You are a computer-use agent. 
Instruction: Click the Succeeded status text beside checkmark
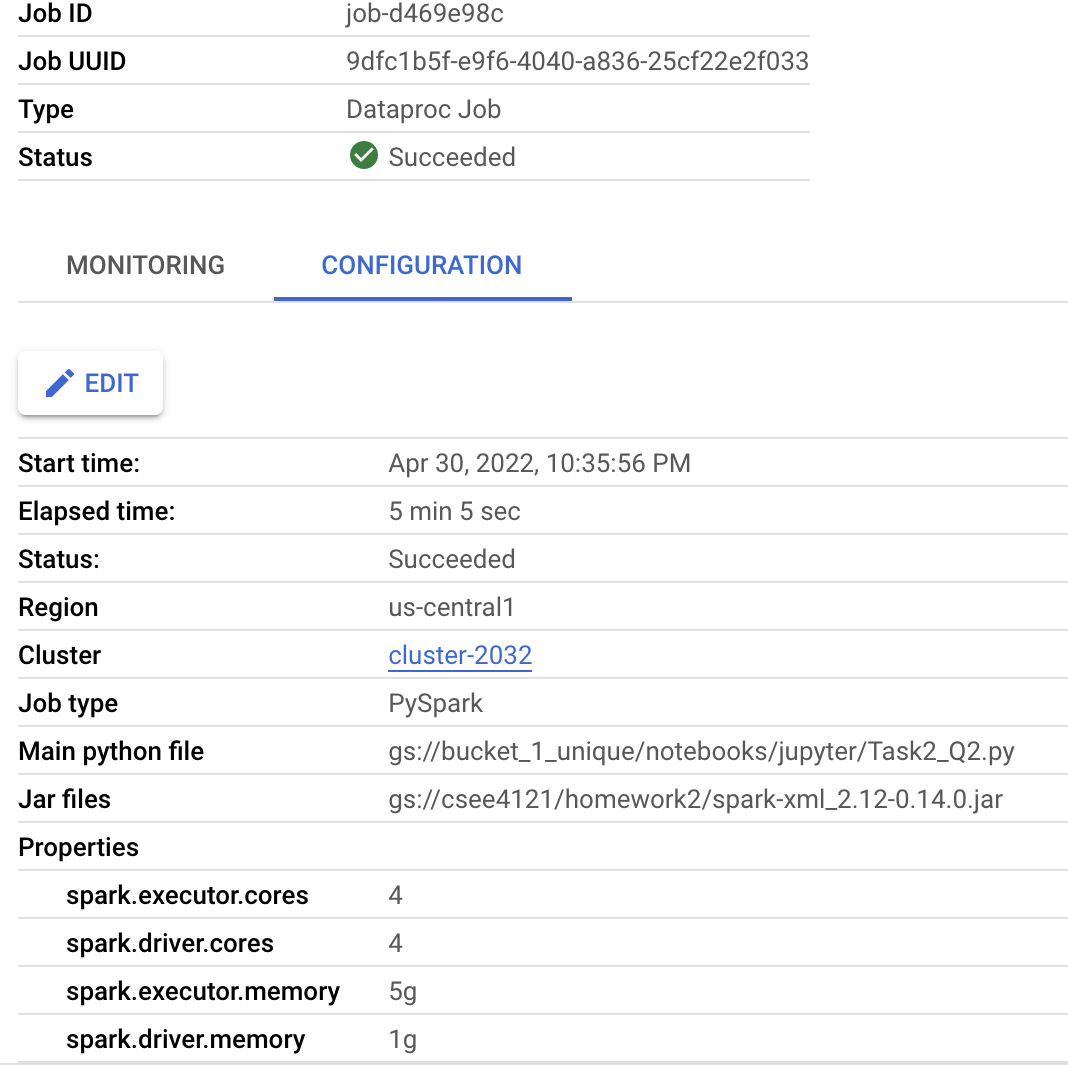pyautogui.click(x=452, y=157)
